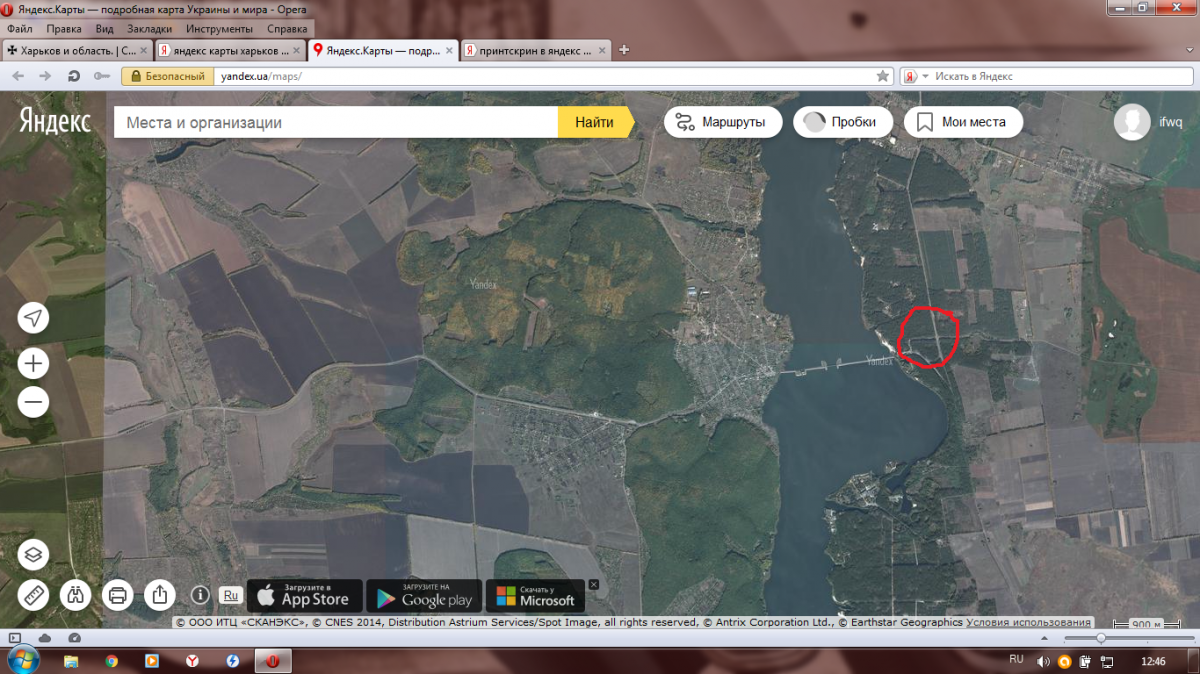
Task: Print the map using the printer icon
Action: coord(117,595)
